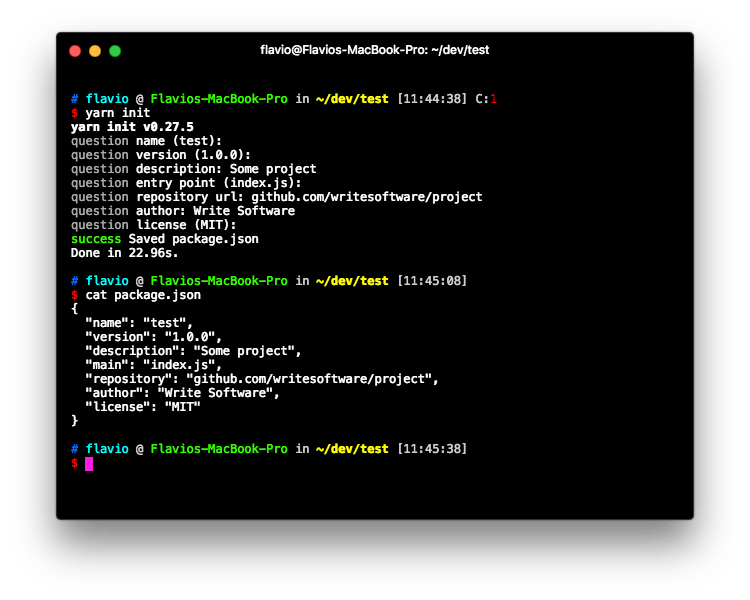Click the "author": "Write Software" JSON line
The height and width of the screenshot is (600, 750).
(x=182, y=393)
